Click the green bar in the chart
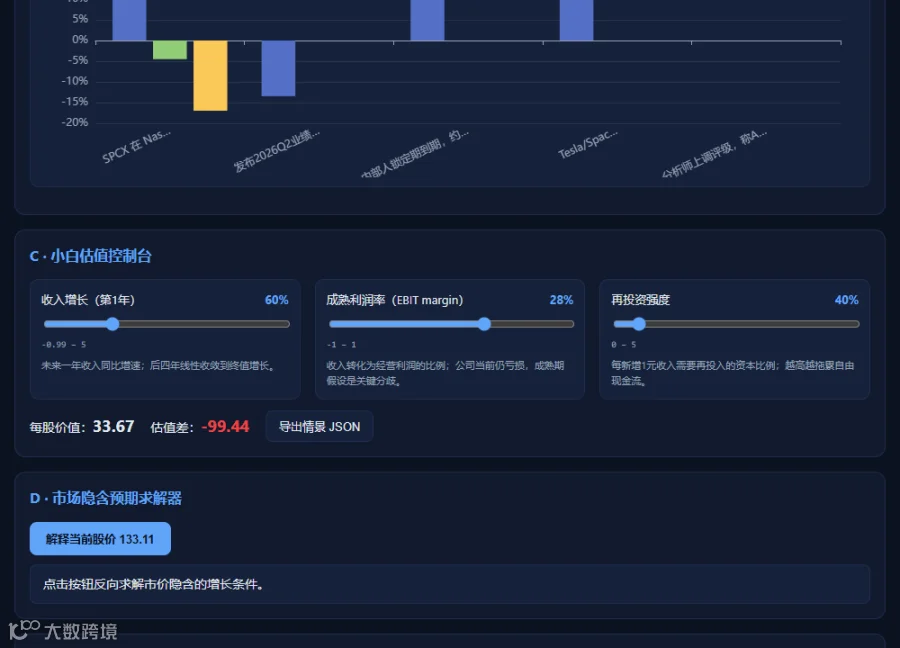 point(170,50)
